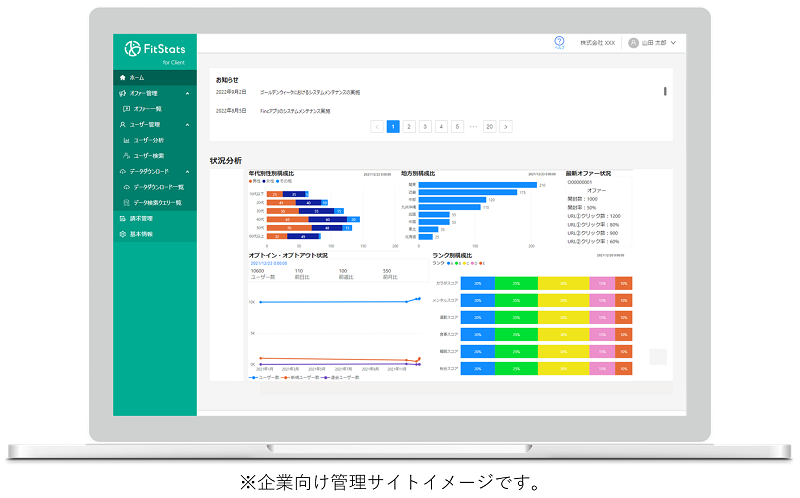The width and height of the screenshot is (800, 498).
Task: Open the help question mark icon
Action: click(x=559, y=42)
